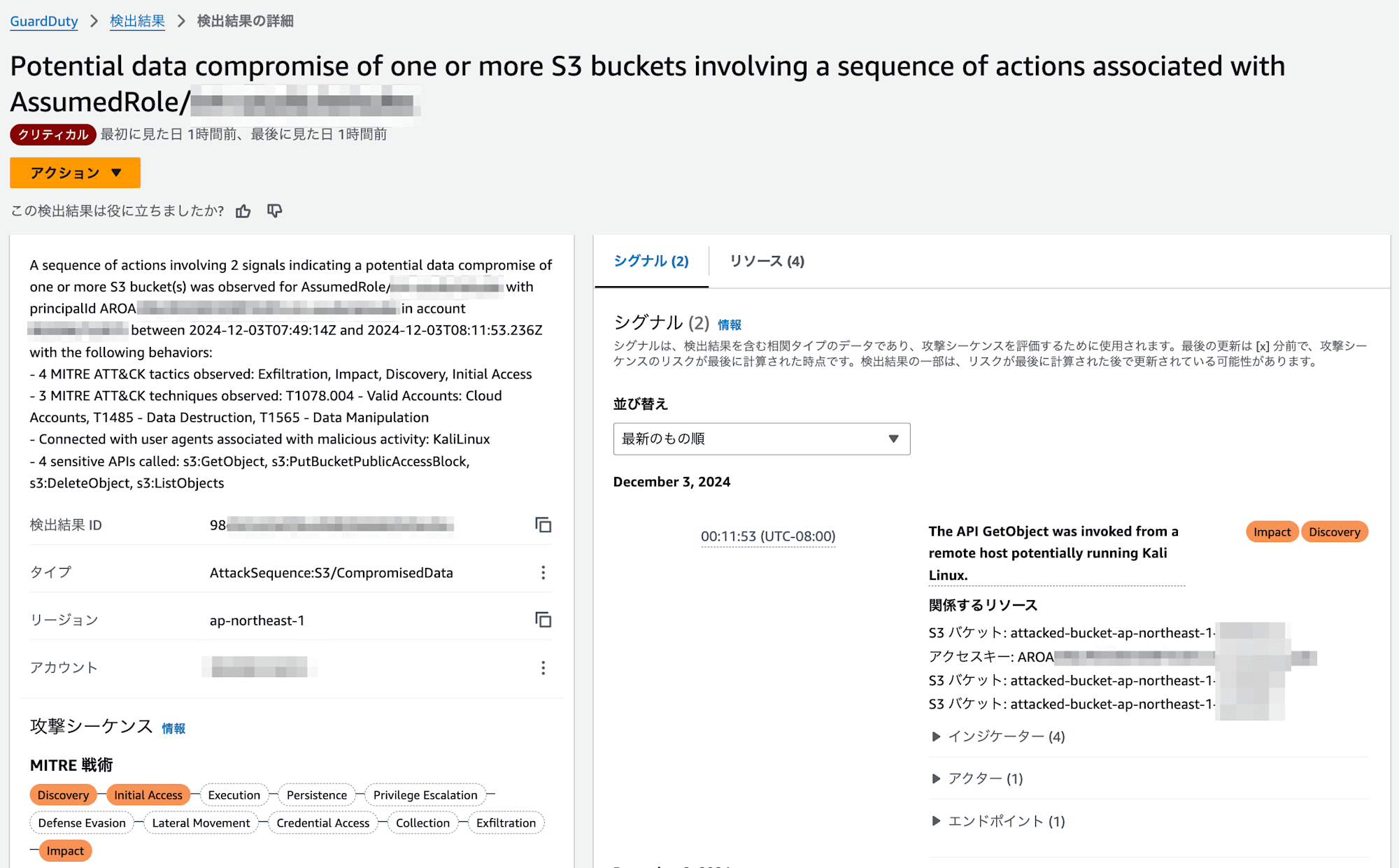Screen dimensions: 1399x868
Task: Click the Impact badge on the signal
Action: coord(1272,532)
